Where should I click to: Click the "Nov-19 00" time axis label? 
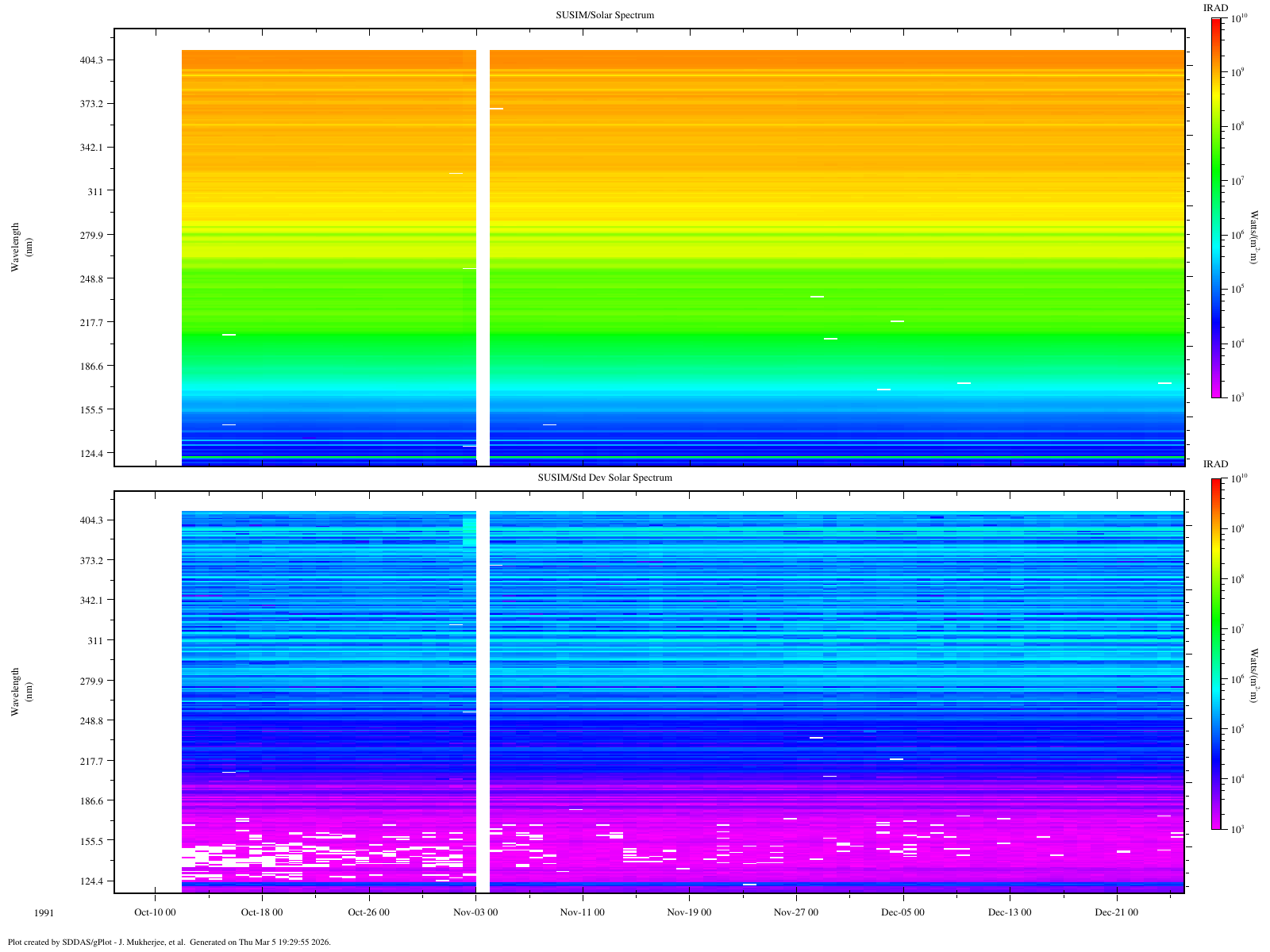[x=689, y=912]
